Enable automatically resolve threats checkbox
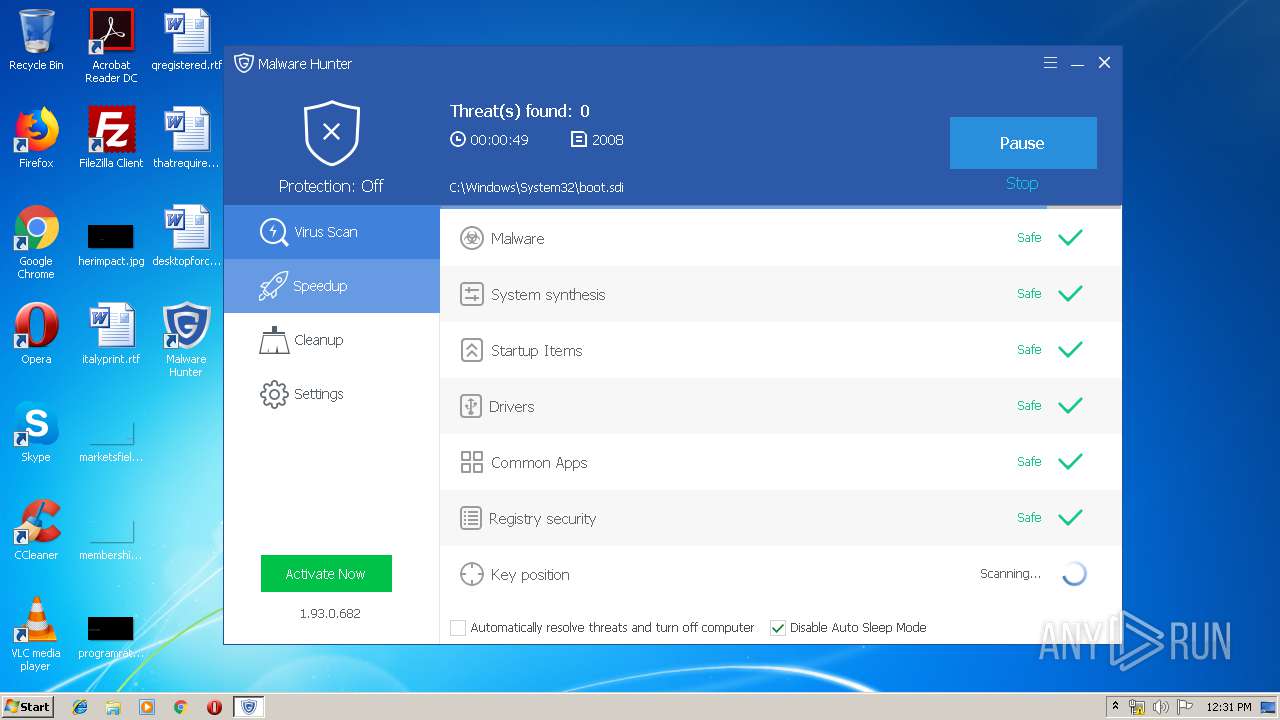Screen dimensions: 1280x720 click(458, 628)
